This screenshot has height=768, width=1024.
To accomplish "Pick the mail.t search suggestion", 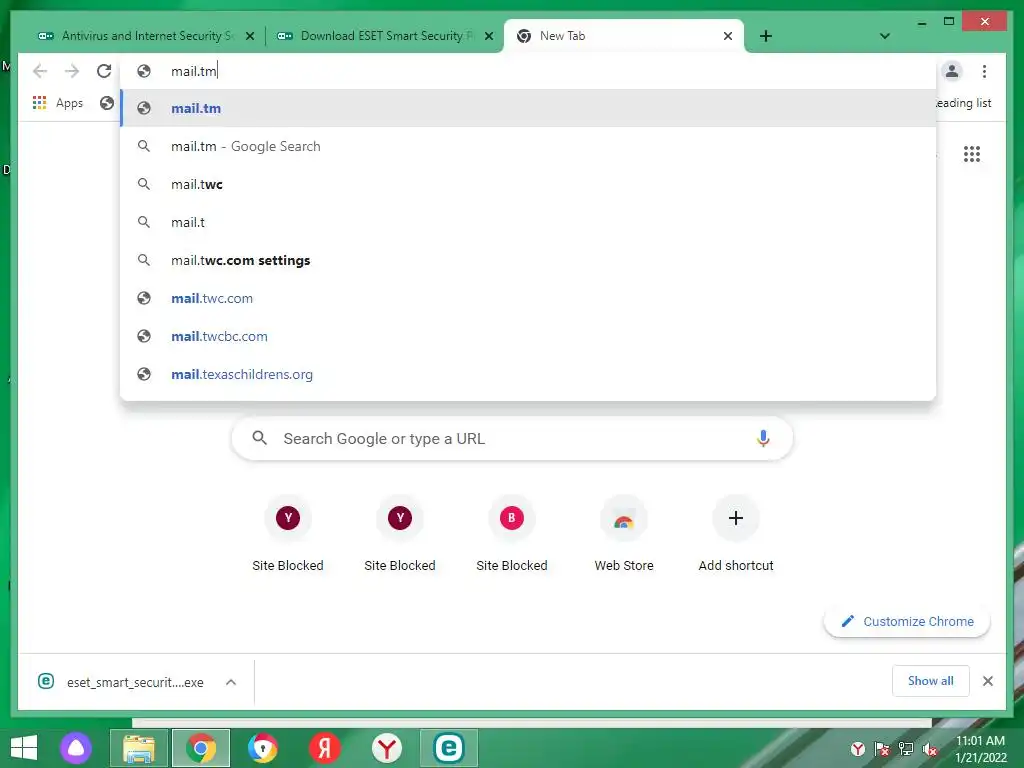I will coord(528,222).
